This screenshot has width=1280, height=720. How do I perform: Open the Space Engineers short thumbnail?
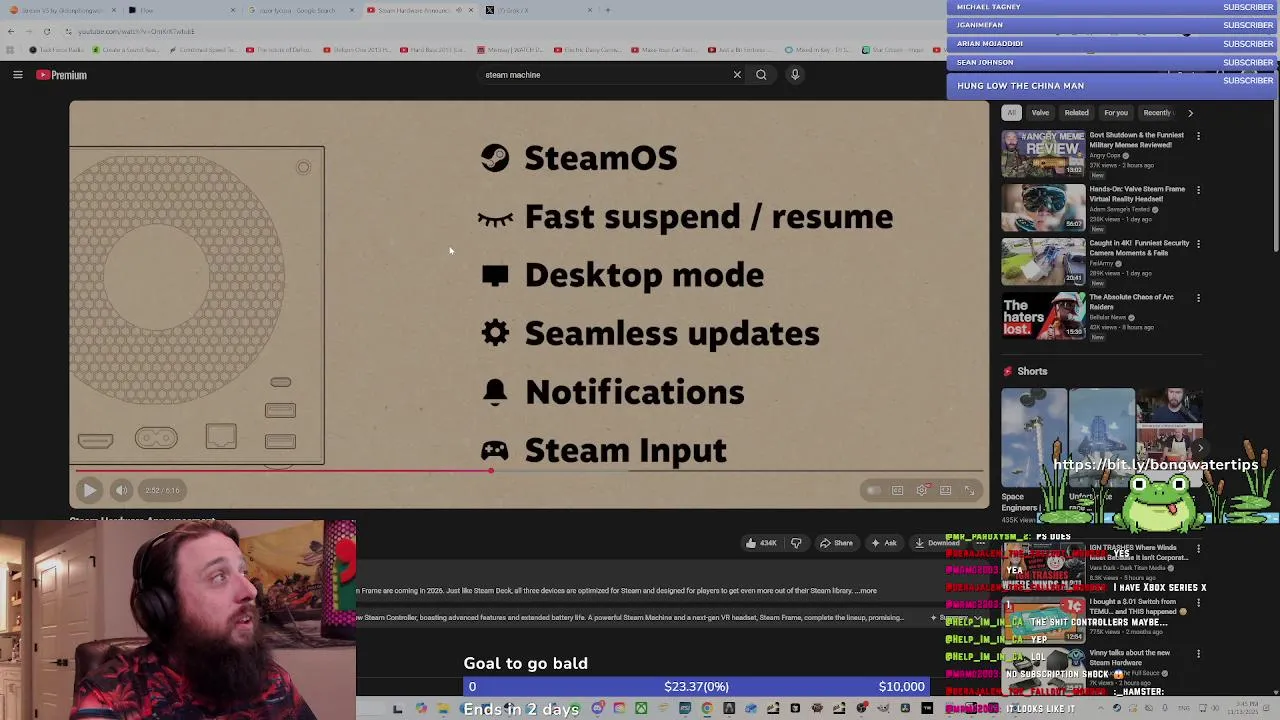[x=1034, y=437]
